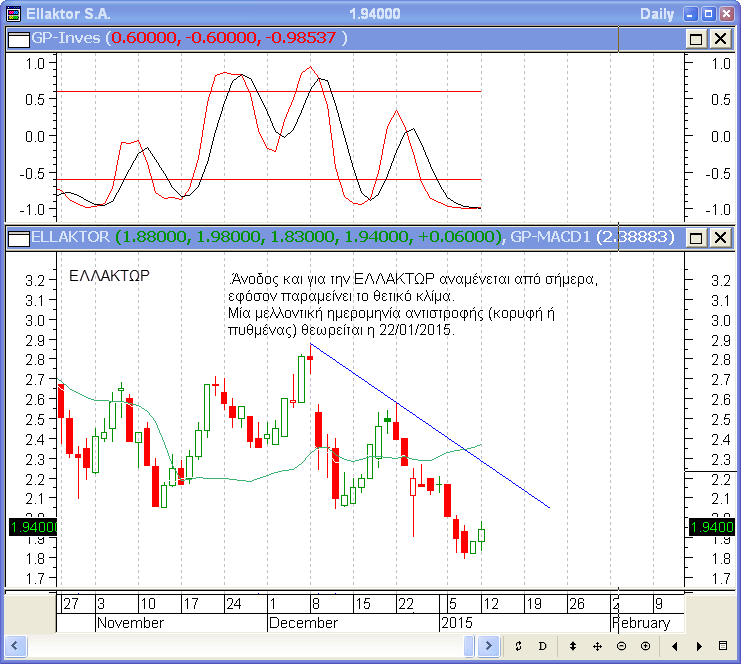Open the periodicity 'D' daily button
Viewport: 741px width, 664px height.
click(542, 646)
